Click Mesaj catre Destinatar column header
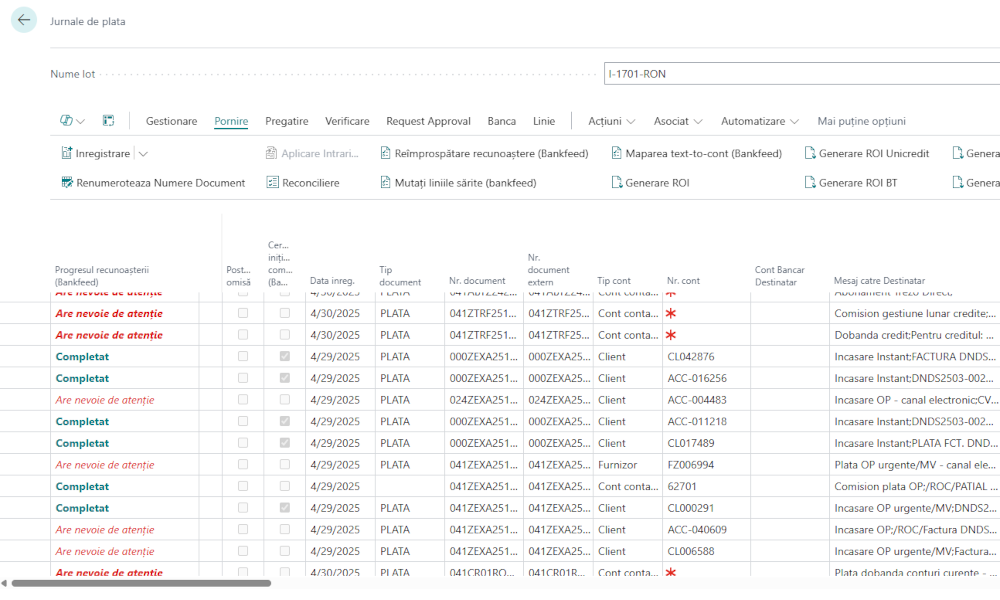 tap(879, 281)
